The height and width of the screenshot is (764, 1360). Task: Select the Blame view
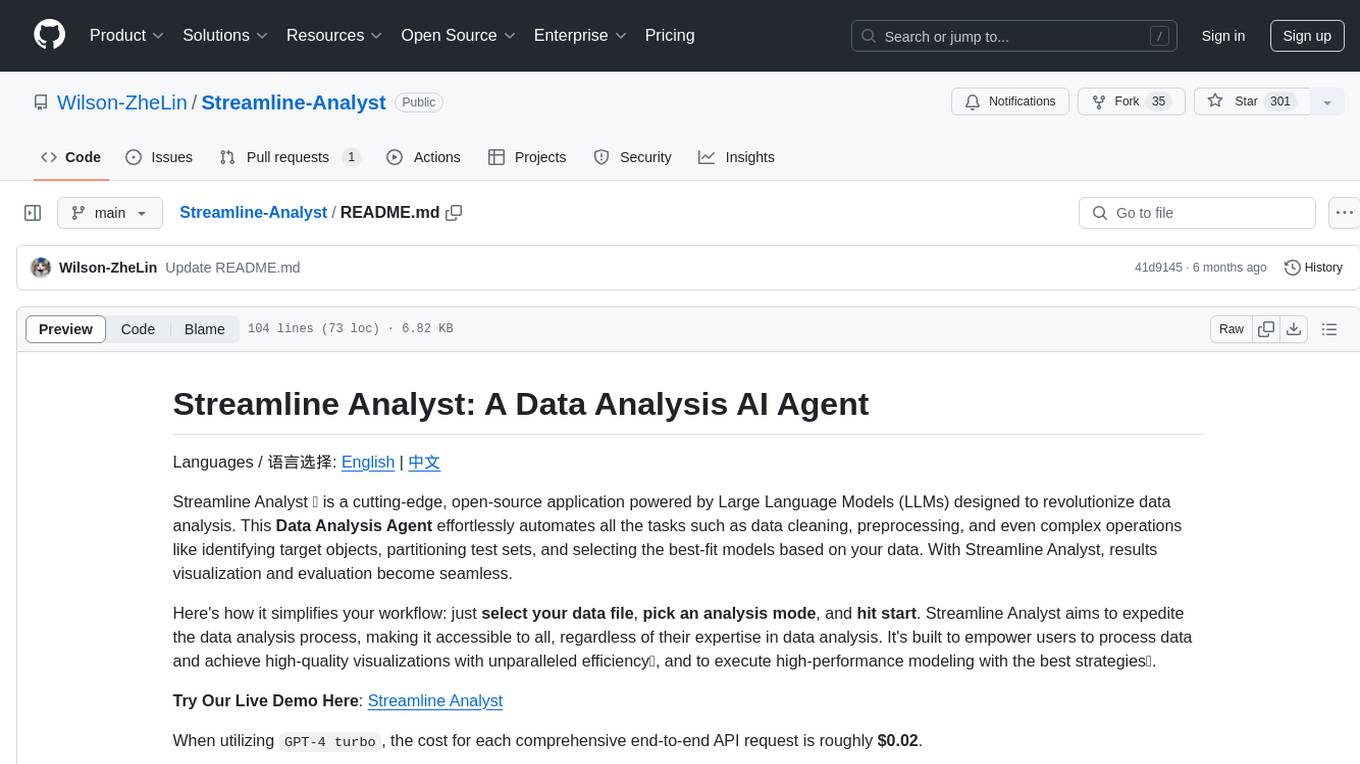205,329
